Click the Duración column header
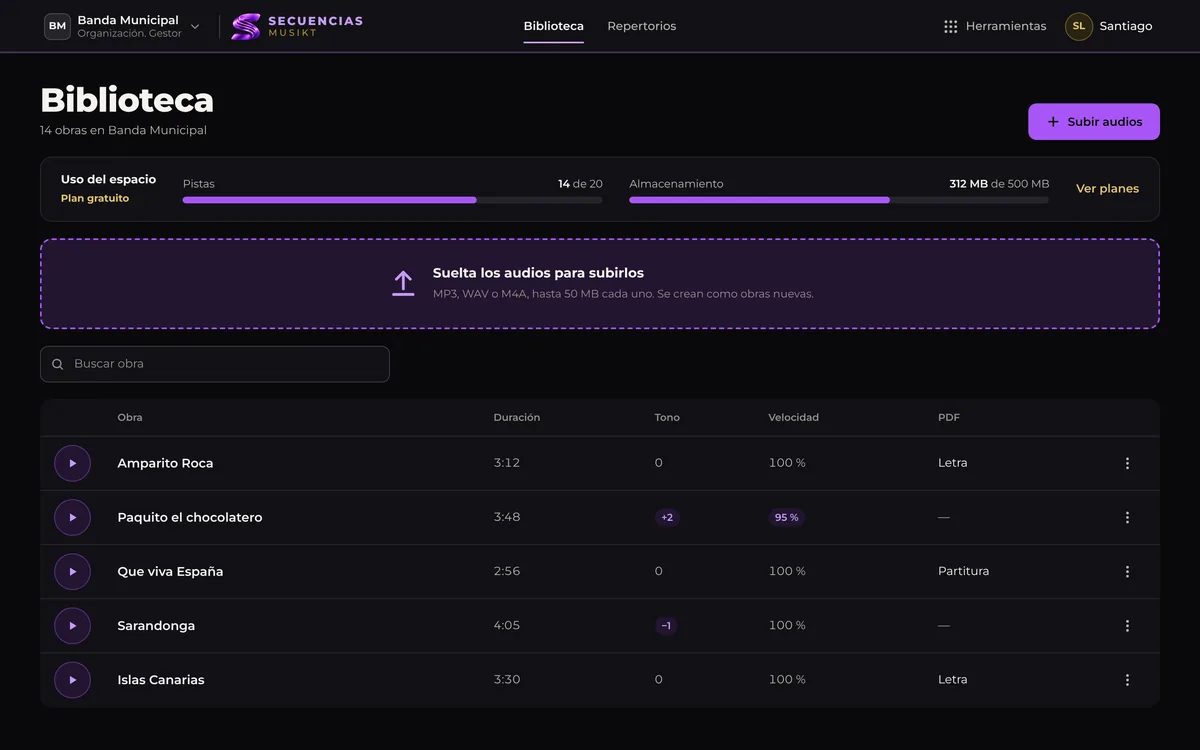Image resolution: width=1200 pixels, height=750 pixels. click(517, 417)
